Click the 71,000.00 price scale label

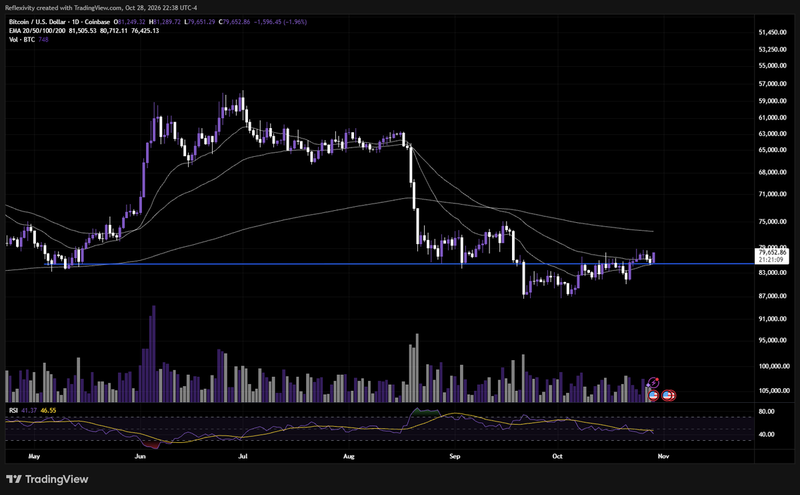coord(772,194)
